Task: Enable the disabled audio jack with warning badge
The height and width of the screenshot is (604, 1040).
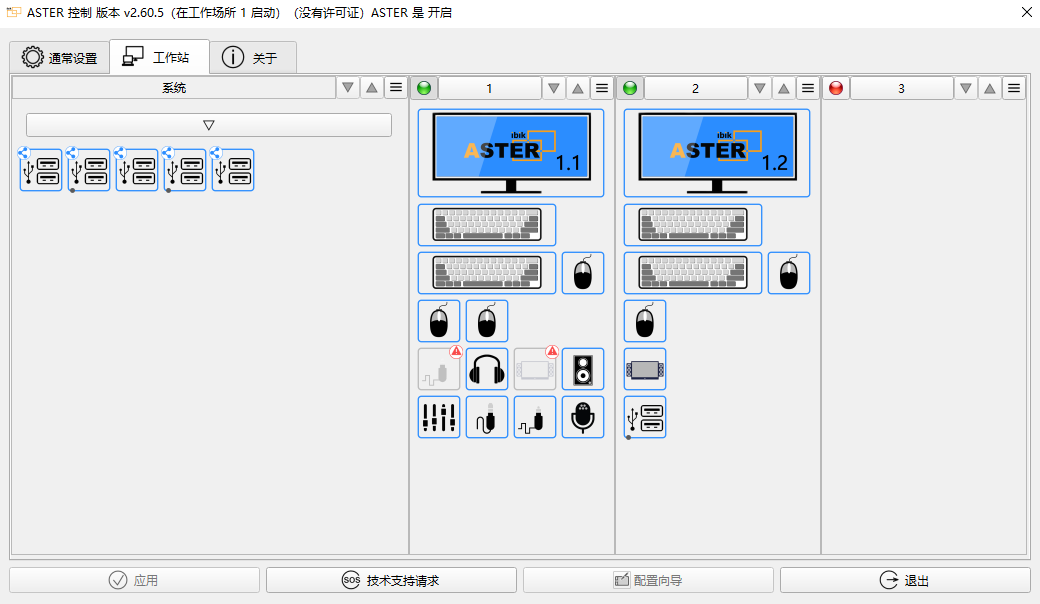Action: point(439,369)
